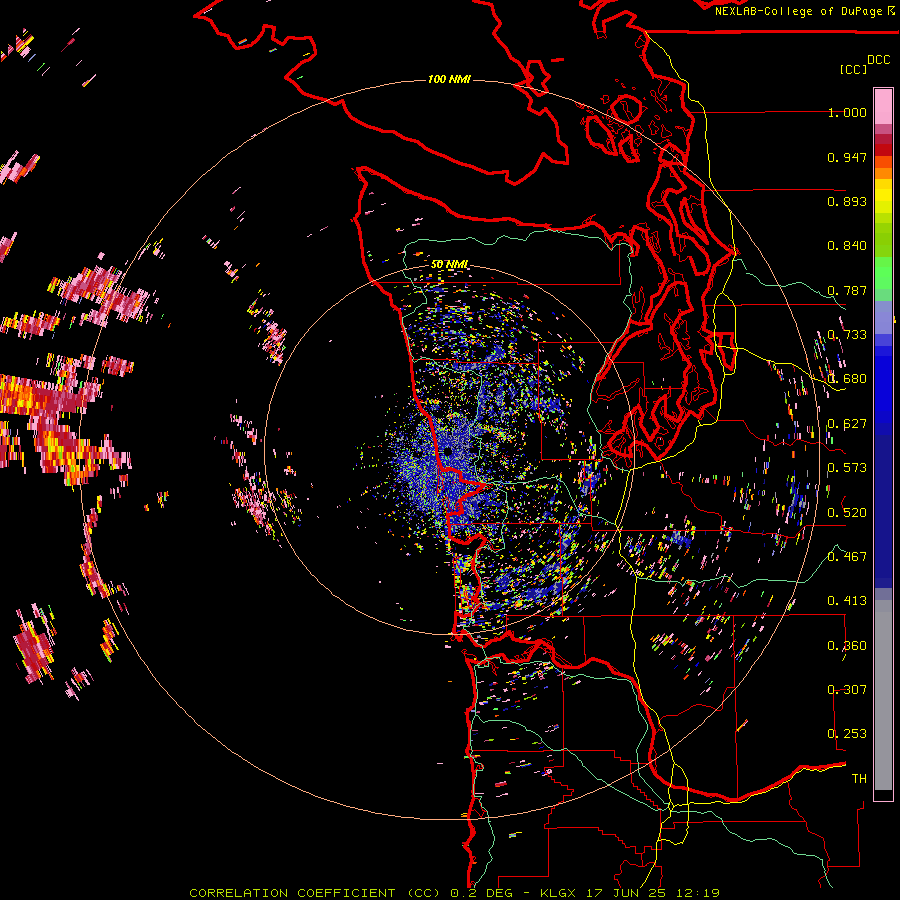Select the 100 NMI range ring label
The width and height of the screenshot is (900, 900).
pos(449,79)
